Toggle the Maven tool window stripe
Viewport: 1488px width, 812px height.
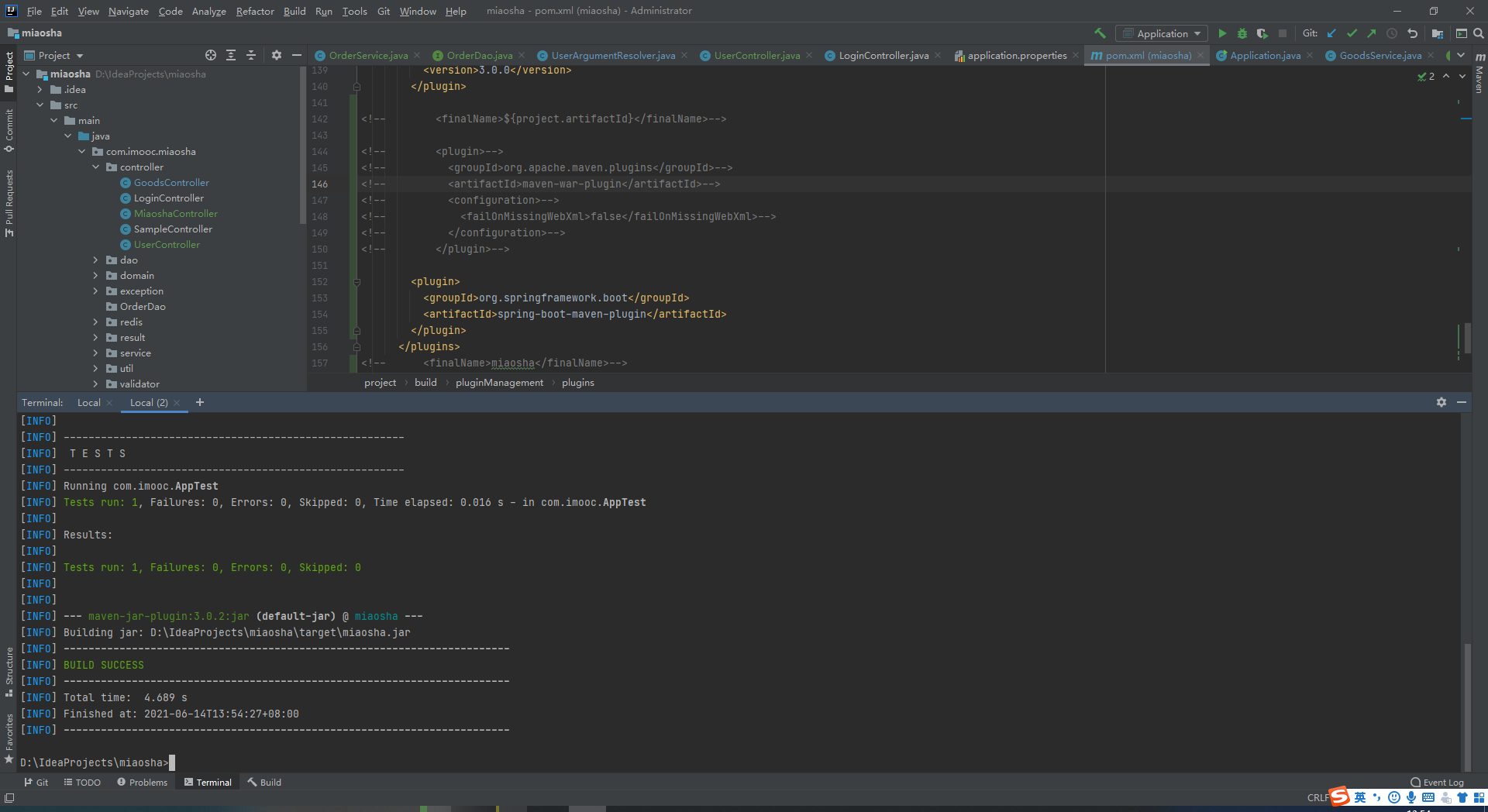pos(1479,74)
